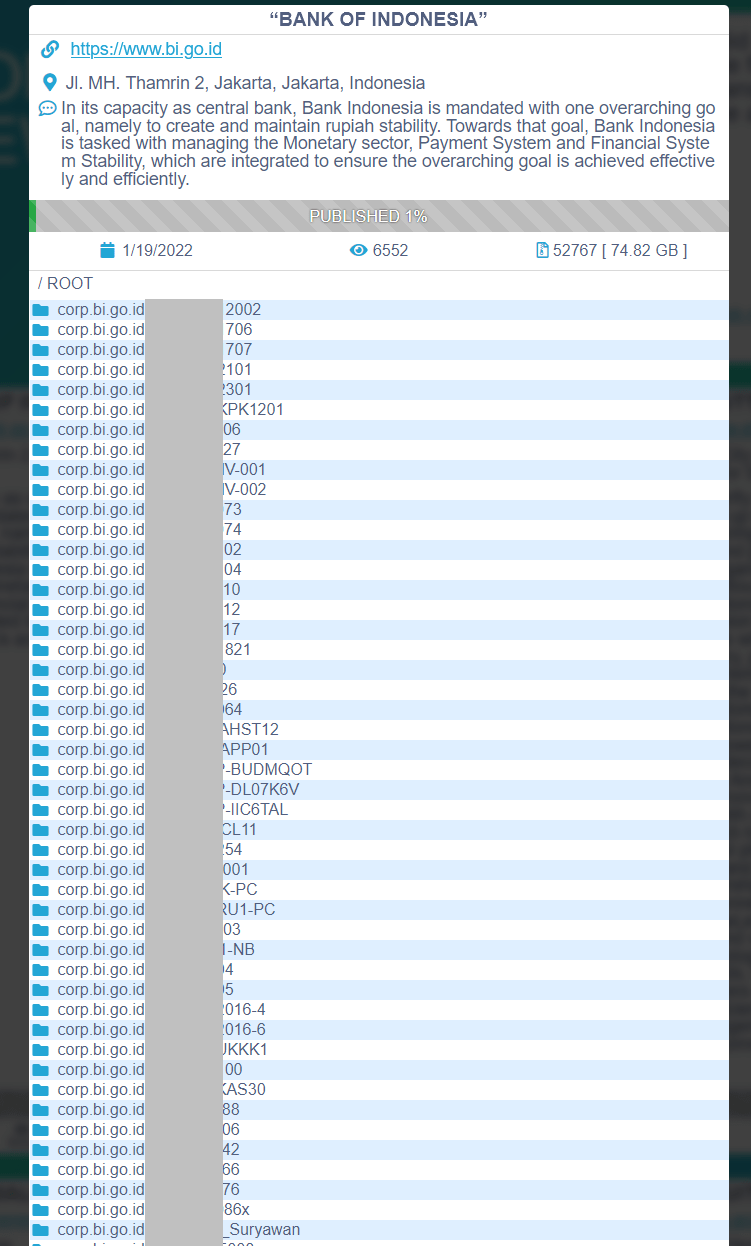Open the folder ending APP01
The width and height of the screenshot is (751, 1248).
click(x=379, y=750)
